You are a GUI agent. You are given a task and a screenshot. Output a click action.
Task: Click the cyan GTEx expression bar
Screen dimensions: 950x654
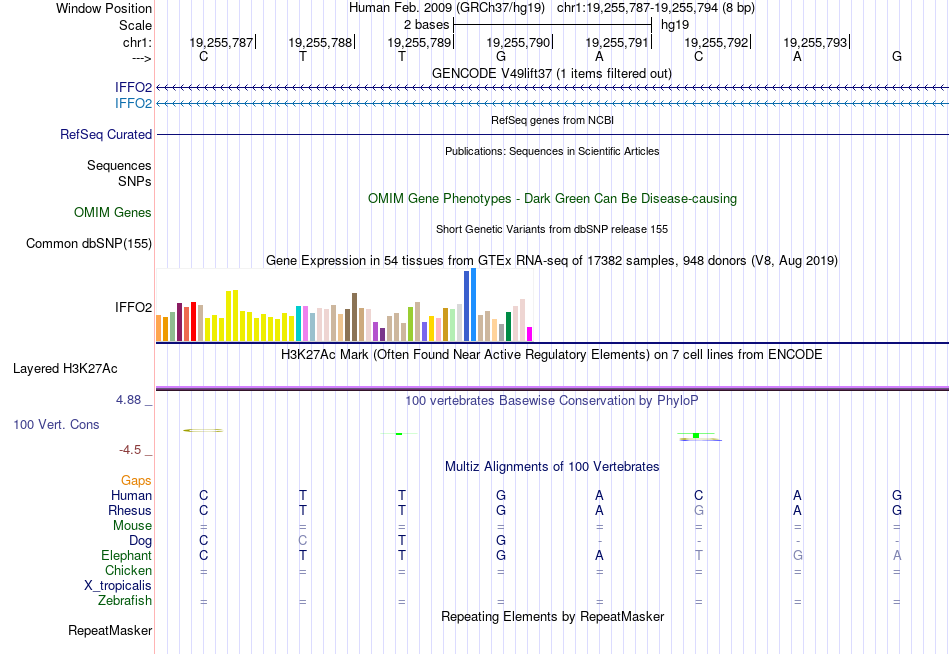(x=299, y=324)
